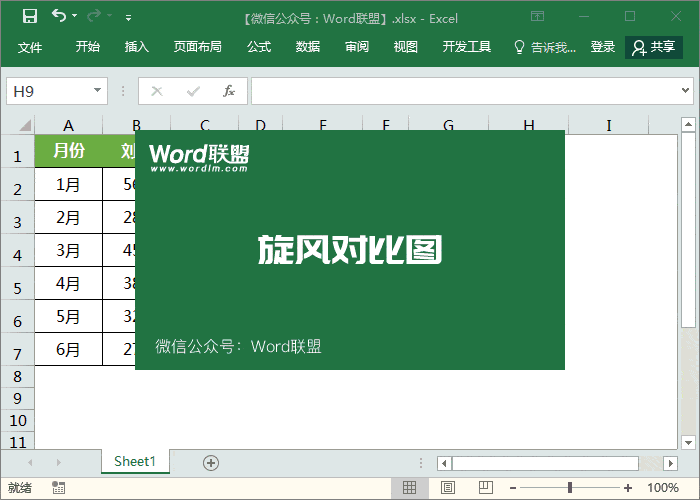Click the zoom in plus icon
The width and height of the screenshot is (700, 500).
pyautogui.click(x=628, y=488)
